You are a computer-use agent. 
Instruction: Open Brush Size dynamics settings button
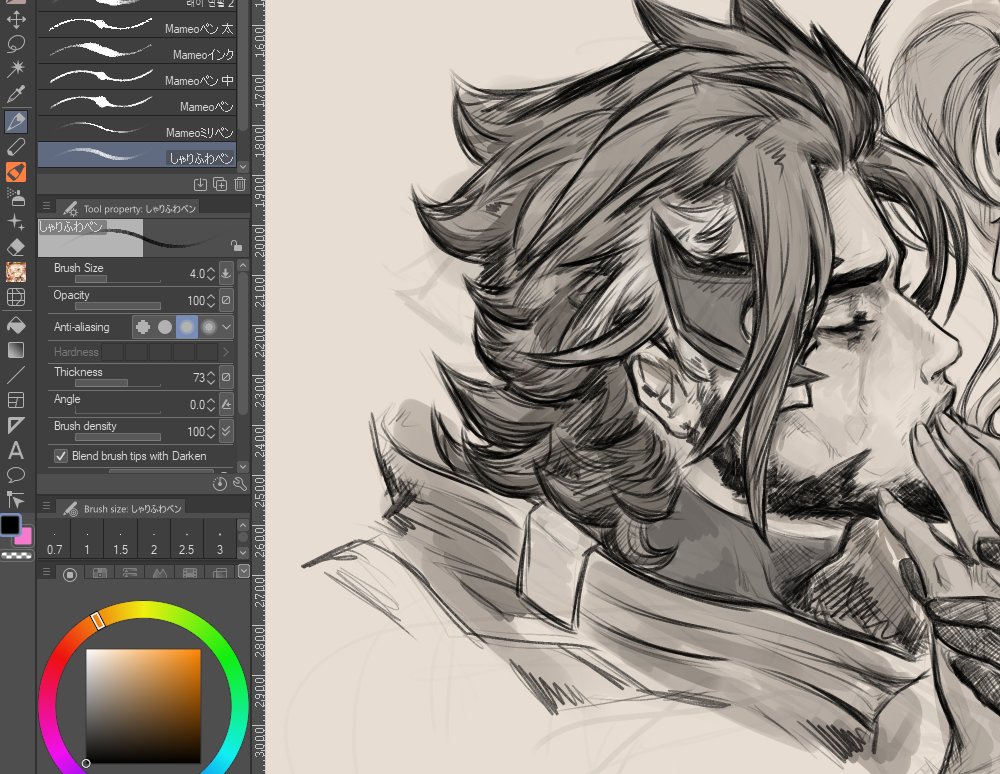226,274
